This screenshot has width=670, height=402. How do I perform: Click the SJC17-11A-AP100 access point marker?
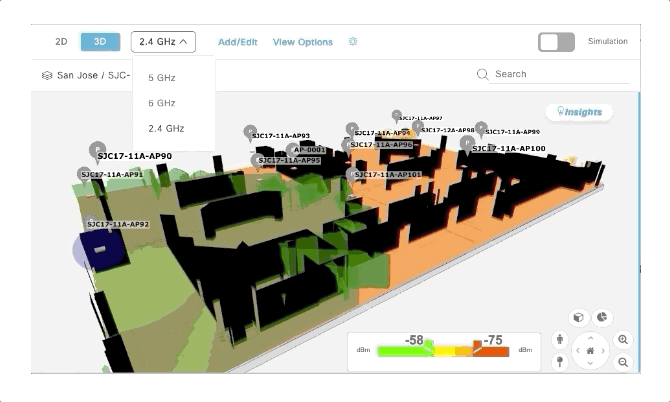[467, 143]
